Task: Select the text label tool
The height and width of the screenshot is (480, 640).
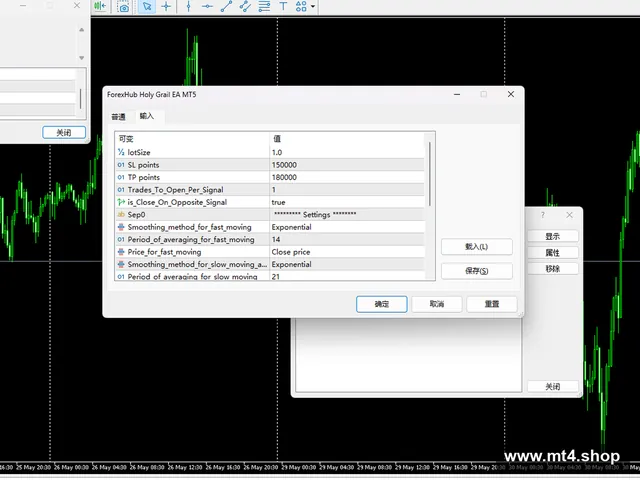Action: (x=283, y=6)
